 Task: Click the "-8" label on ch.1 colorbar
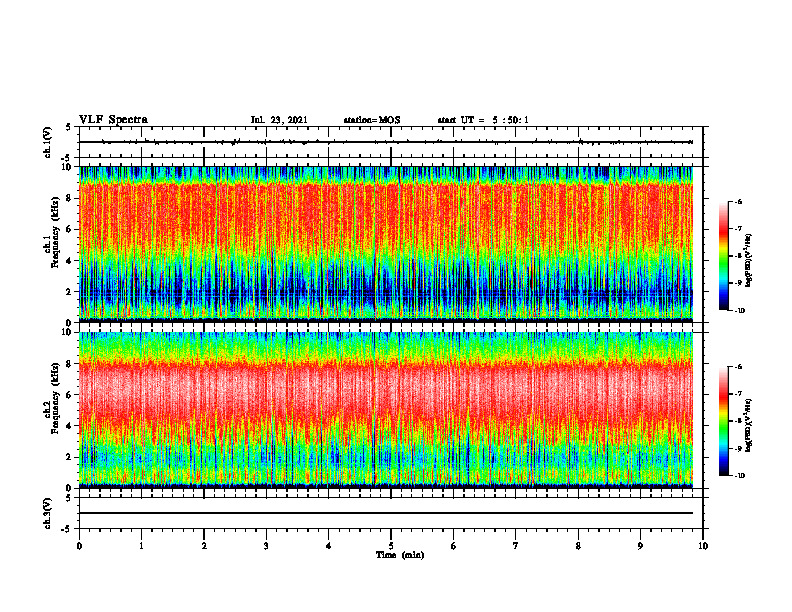point(738,256)
